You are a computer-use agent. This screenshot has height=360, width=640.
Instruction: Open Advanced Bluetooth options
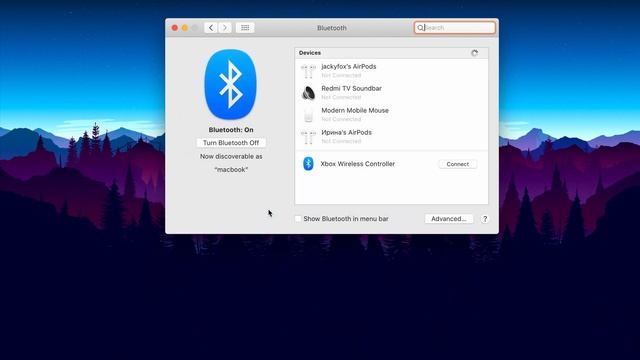pyautogui.click(x=449, y=219)
